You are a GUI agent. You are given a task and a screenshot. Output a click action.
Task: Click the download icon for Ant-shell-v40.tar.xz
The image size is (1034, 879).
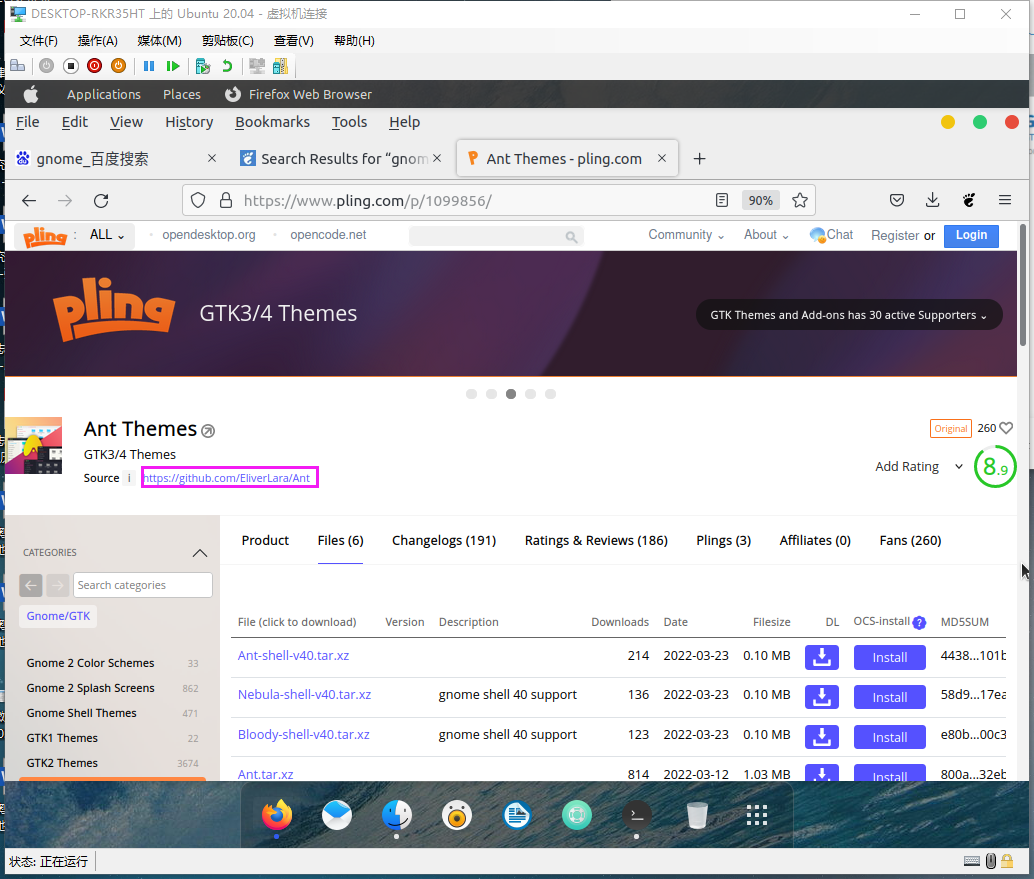(x=822, y=657)
